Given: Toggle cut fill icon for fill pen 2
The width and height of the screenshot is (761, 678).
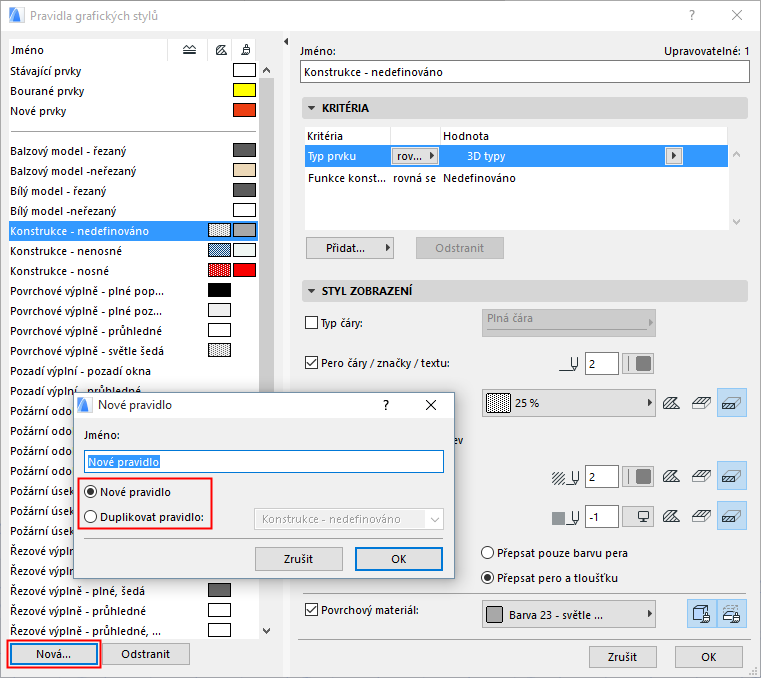Looking at the screenshot, I should point(731,477).
